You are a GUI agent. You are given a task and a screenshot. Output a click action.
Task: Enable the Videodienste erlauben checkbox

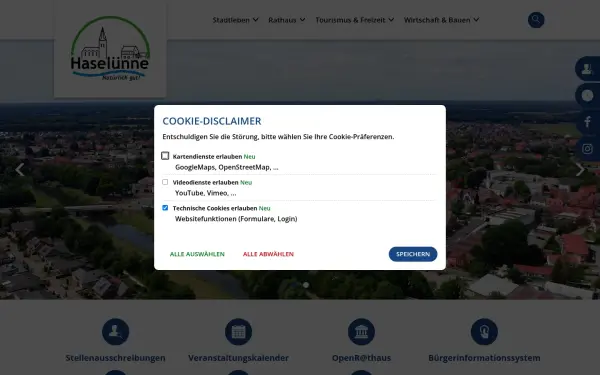(x=165, y=182)
